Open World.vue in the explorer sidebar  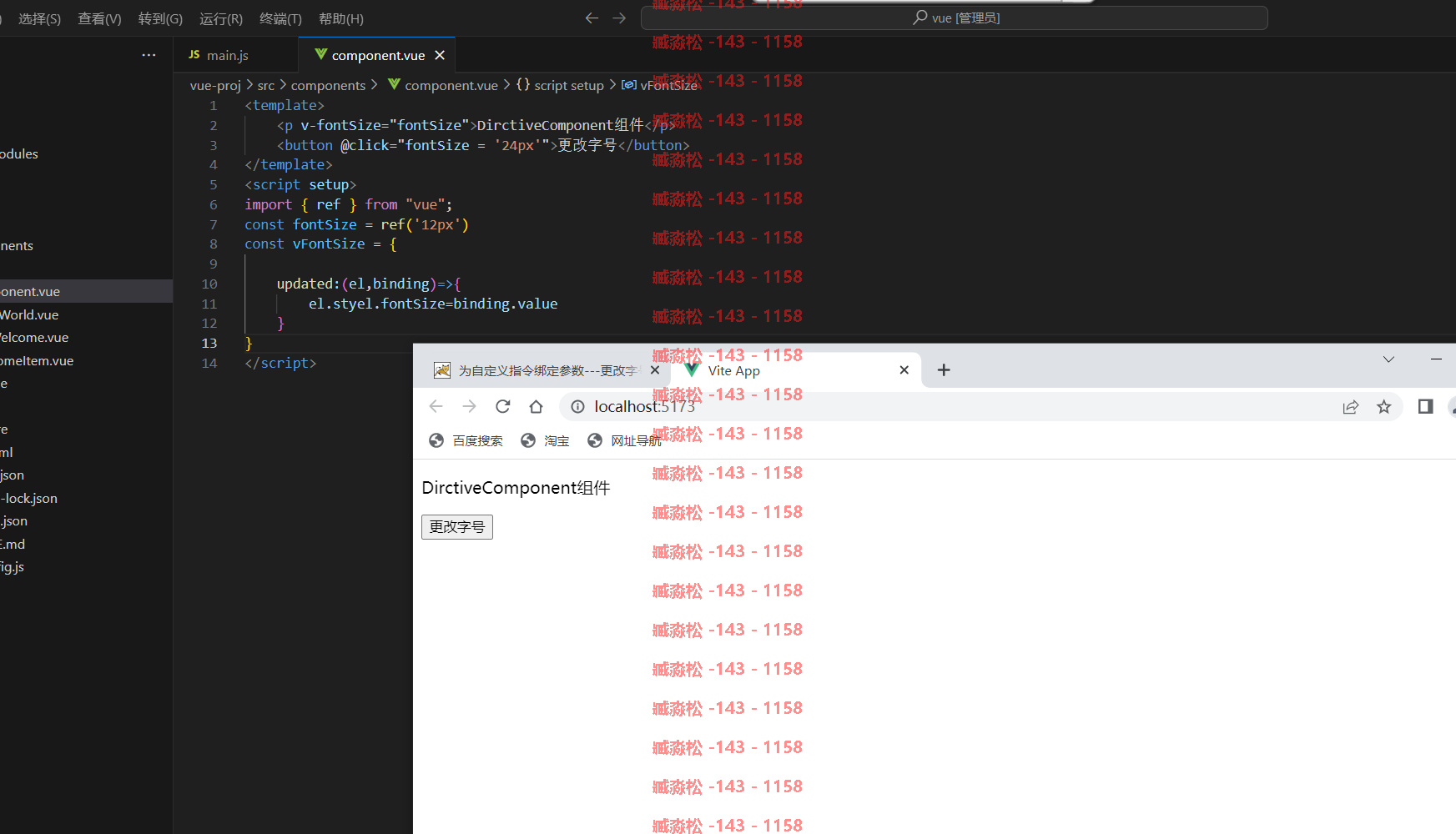point(86,314)
